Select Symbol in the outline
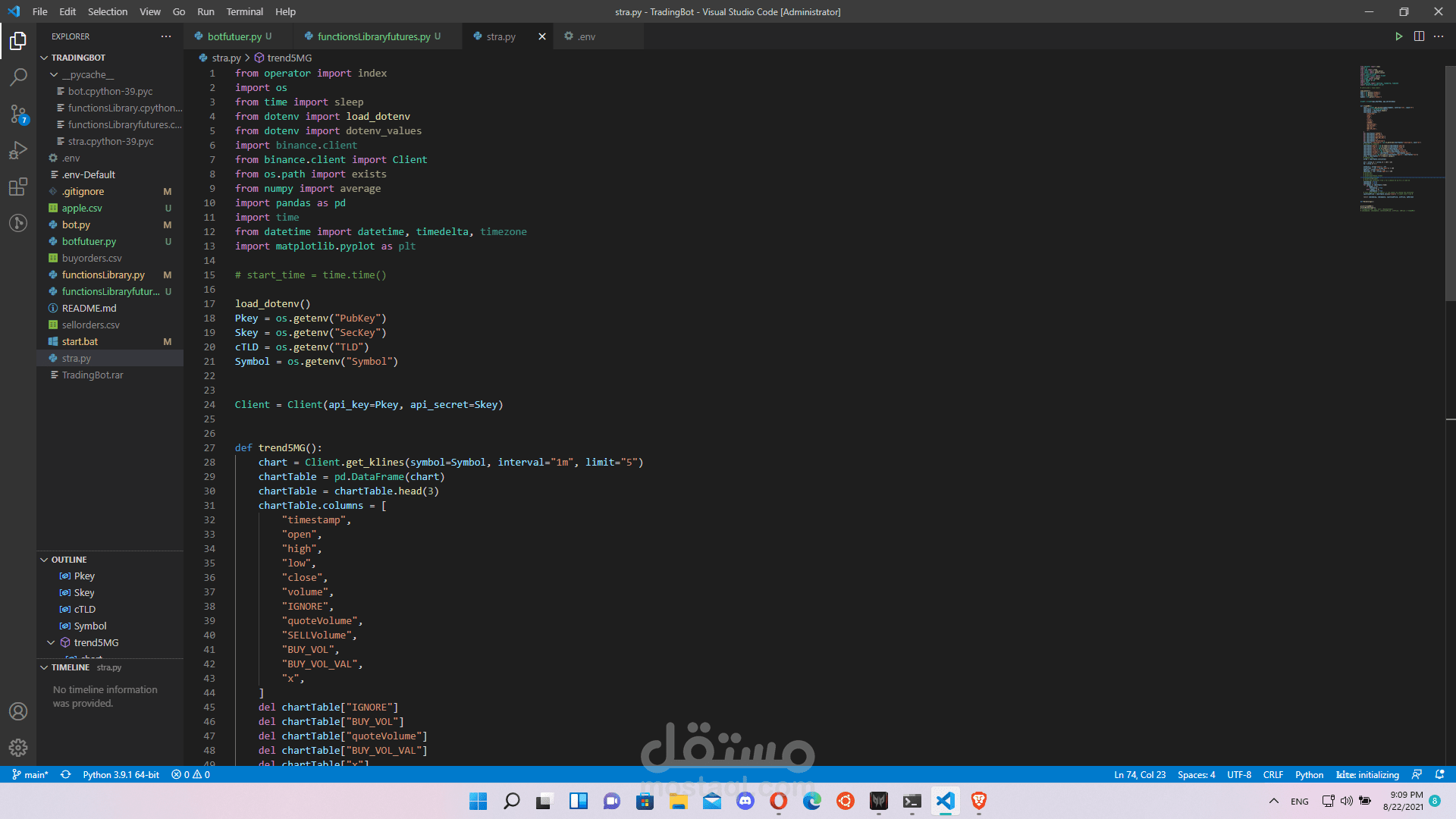 tap(110, 626)
